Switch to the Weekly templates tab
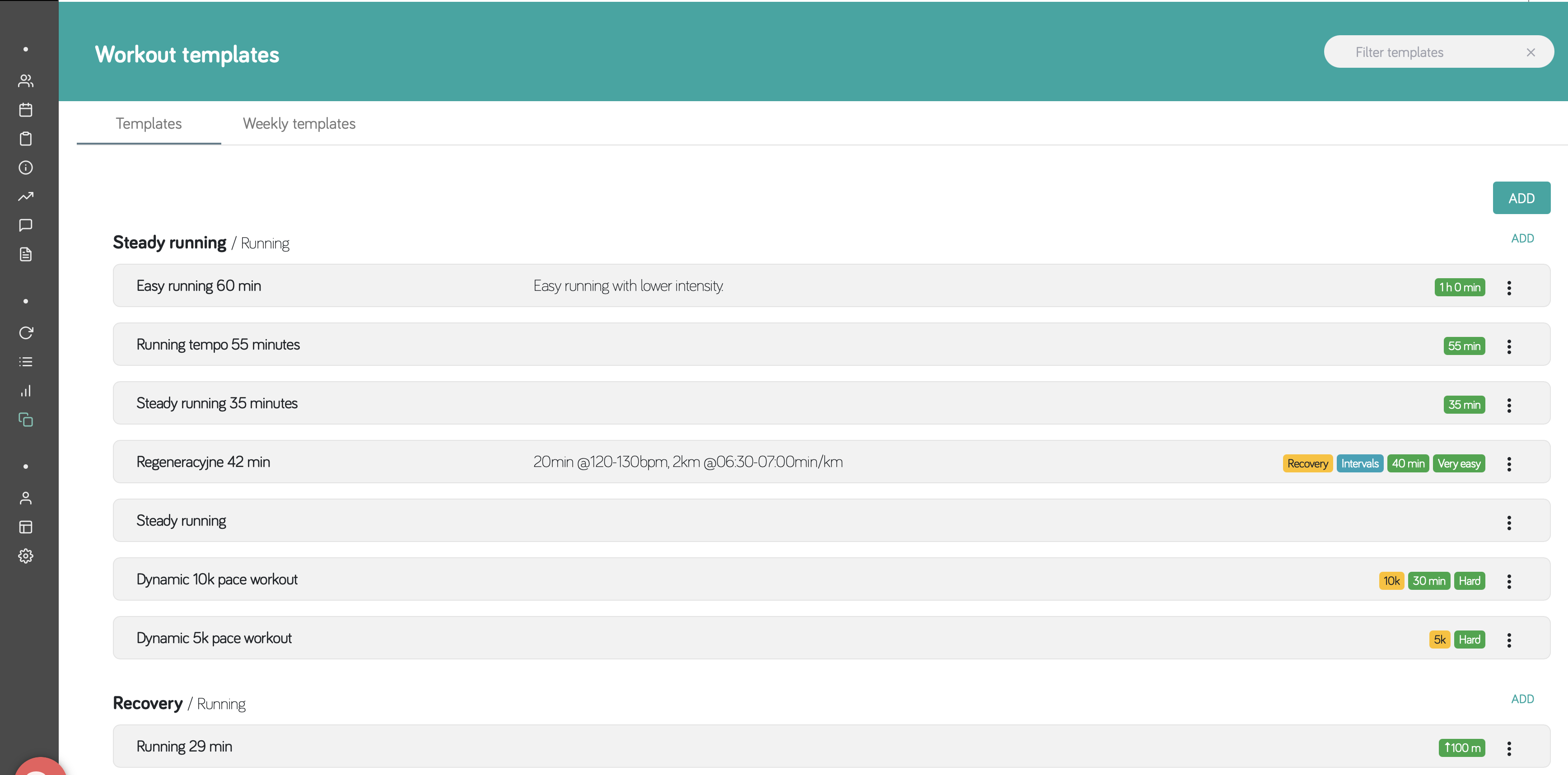This screenshot has height=775, width=1568. point(299,124)
